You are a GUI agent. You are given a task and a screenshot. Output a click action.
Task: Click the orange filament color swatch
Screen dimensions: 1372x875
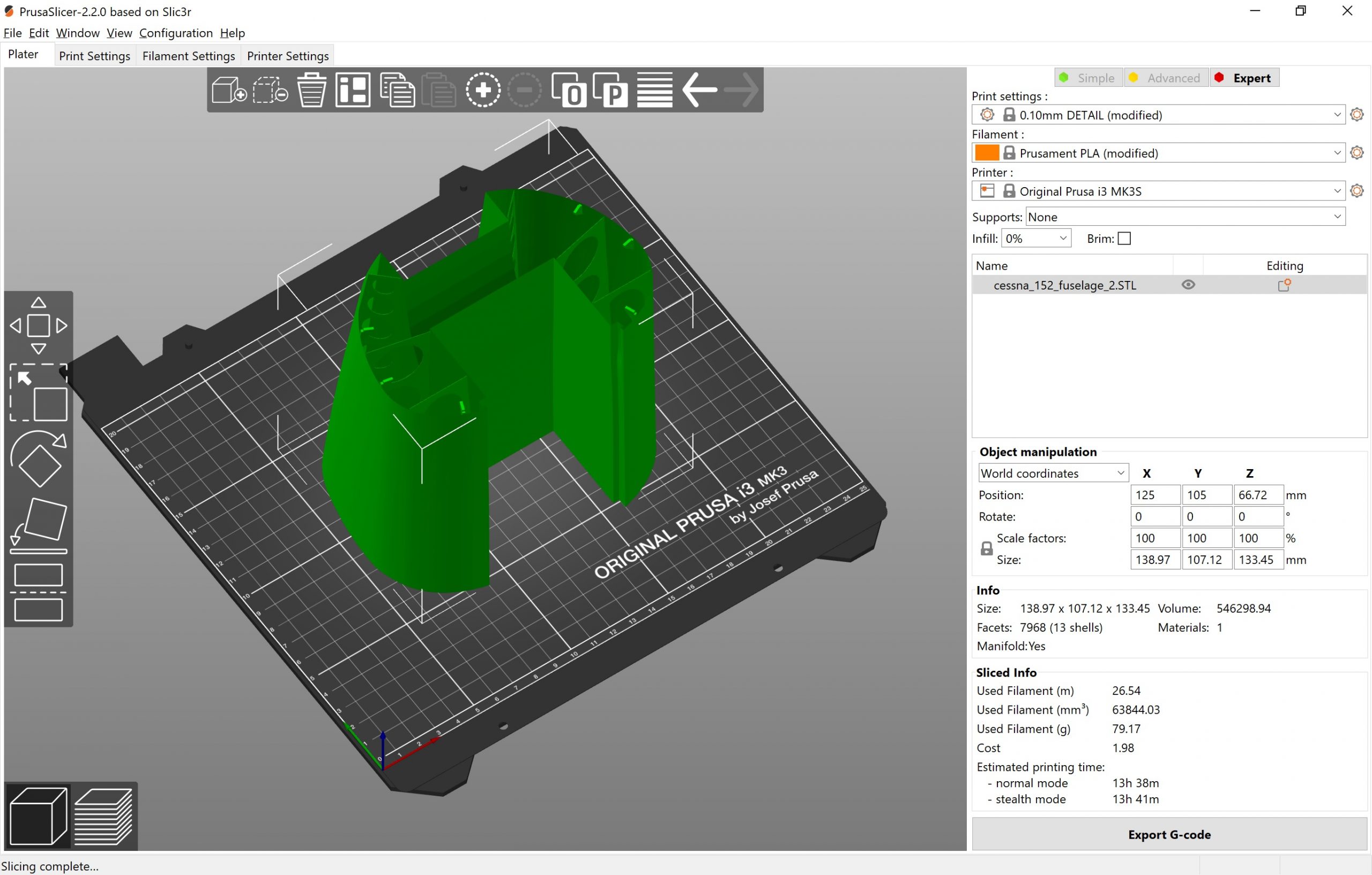(x=986, y=153)
